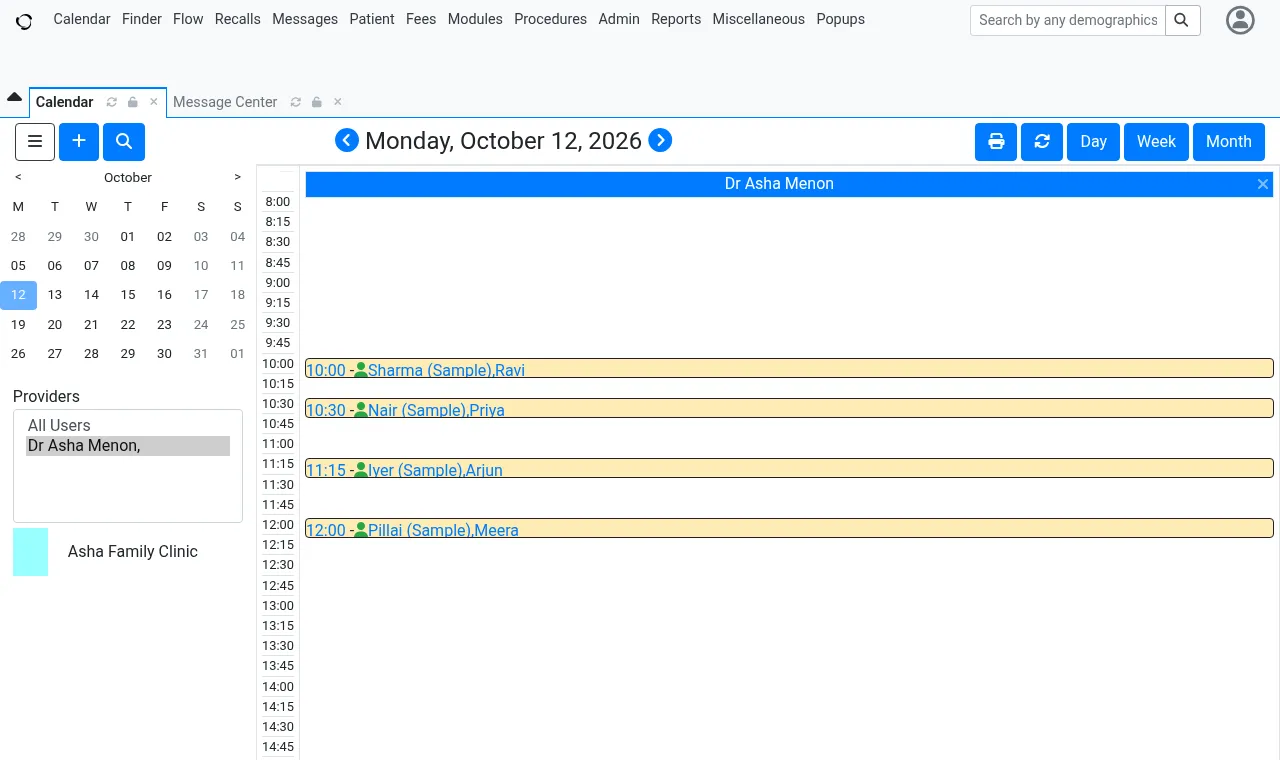
Task: Open the Admin menu
Action: (x=619, y=19)
